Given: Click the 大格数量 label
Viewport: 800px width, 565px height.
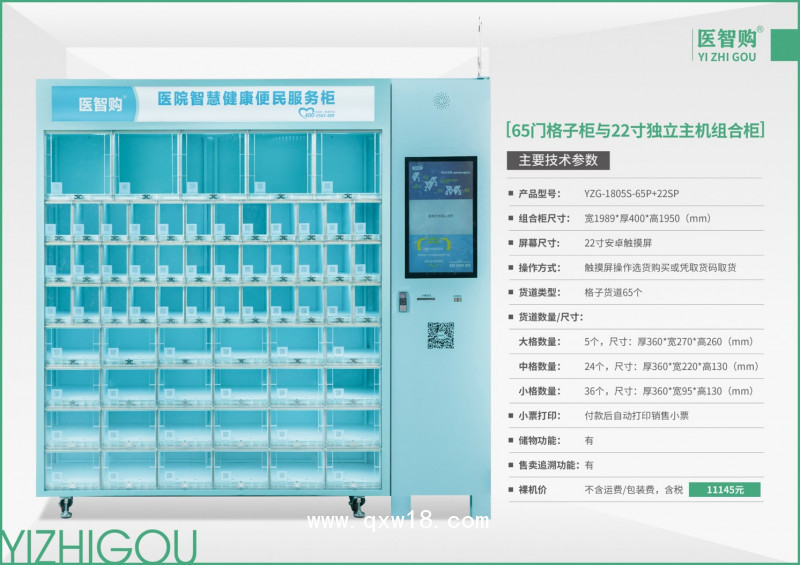Looking at the screenshot, I should pyautogui.click(x=539, y=341).
